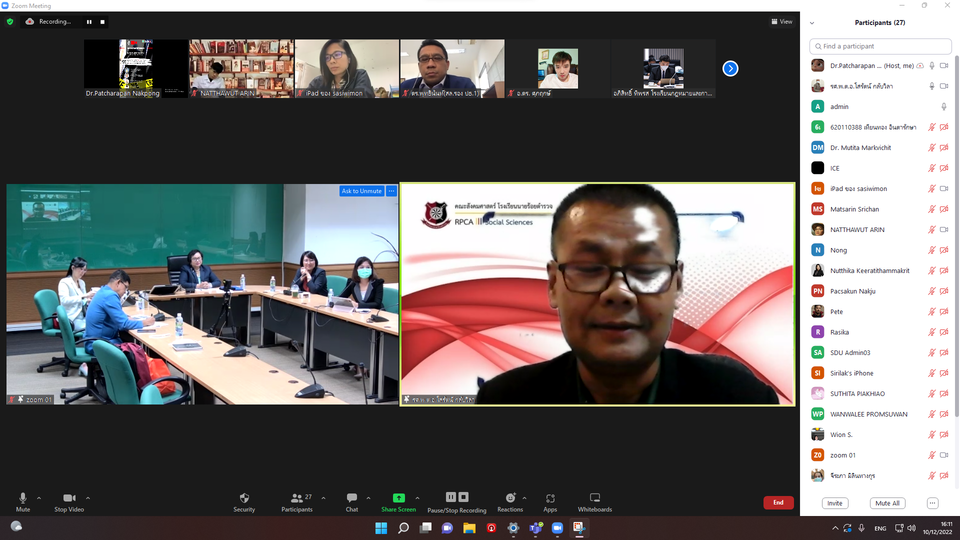
Task: Open the View layout menu
Action: pos(781,21)
